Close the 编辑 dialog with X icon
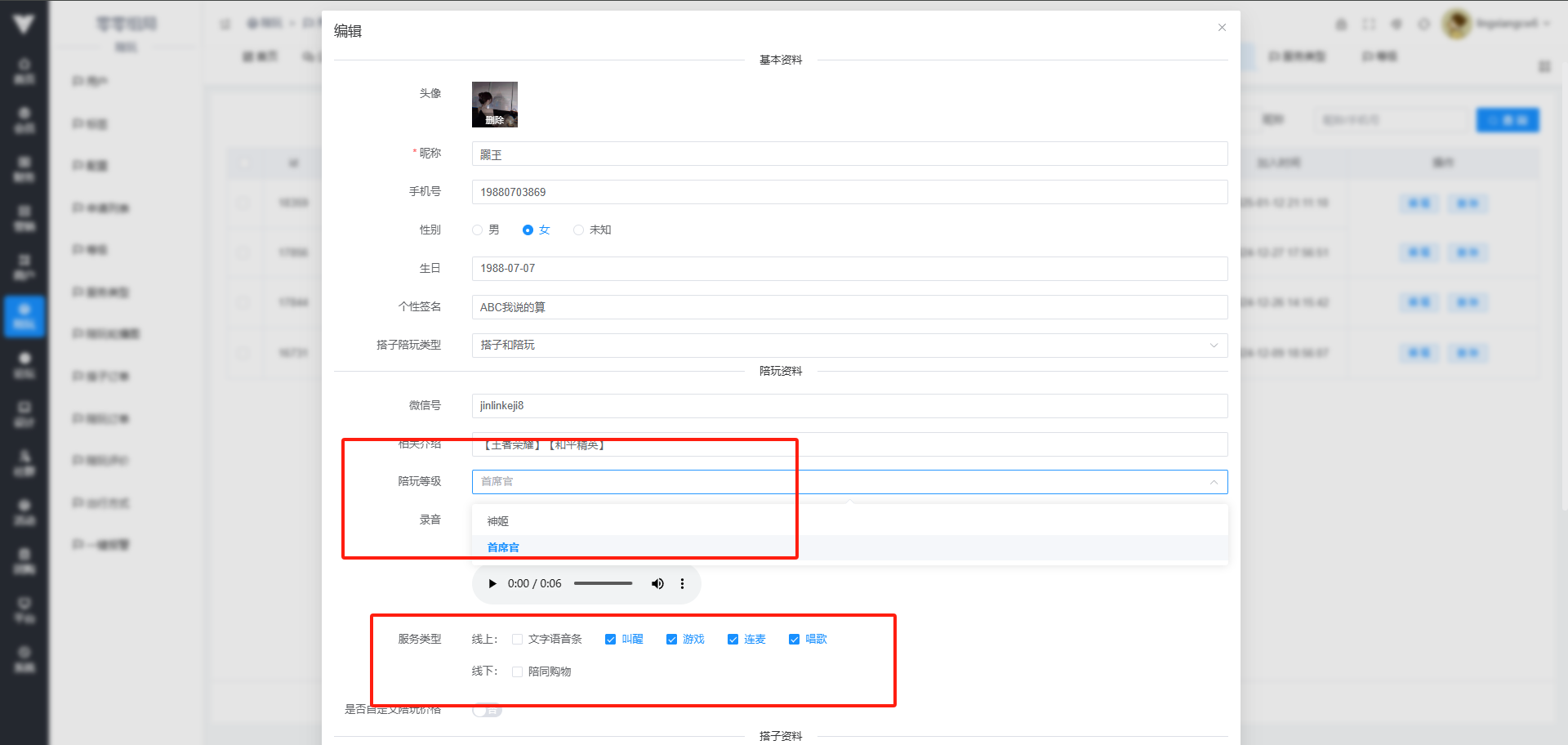Image resolution: width=1568 pixels, height=745 pixels. 1222,28
